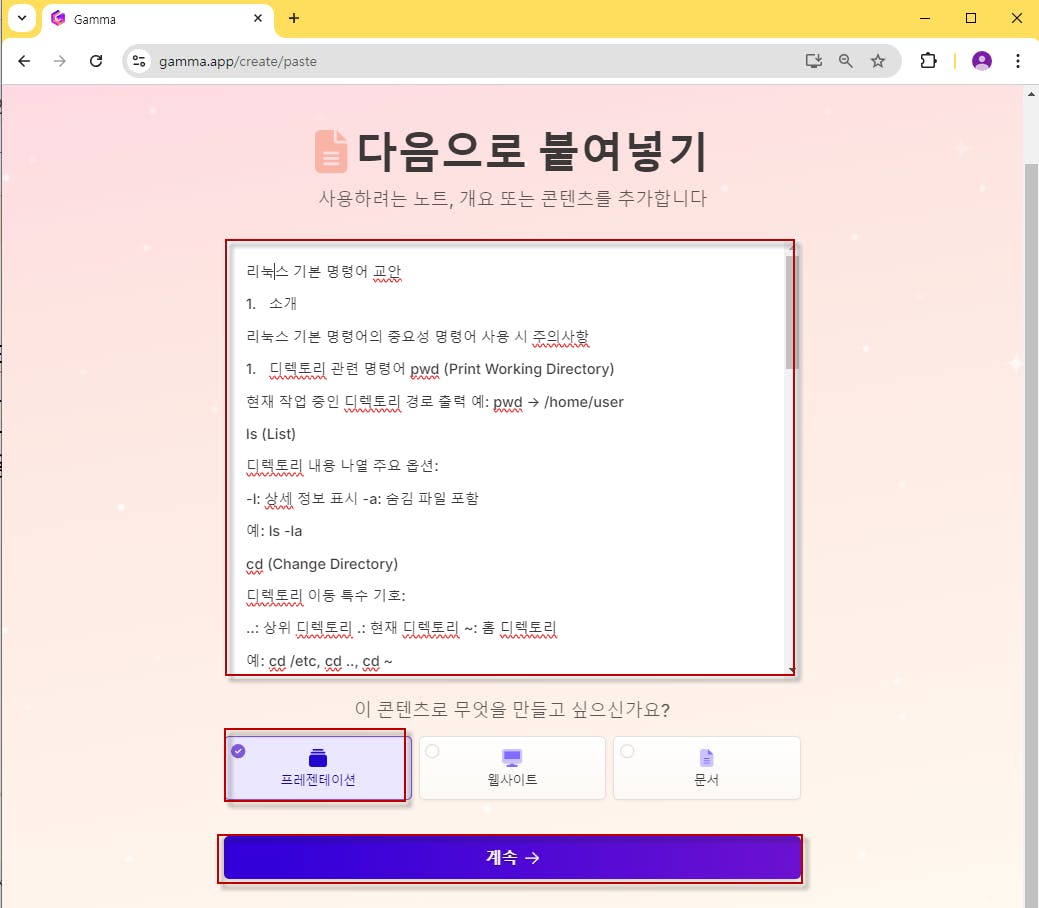
Task: Click the 계속 continue button
Action: [512, 858]
